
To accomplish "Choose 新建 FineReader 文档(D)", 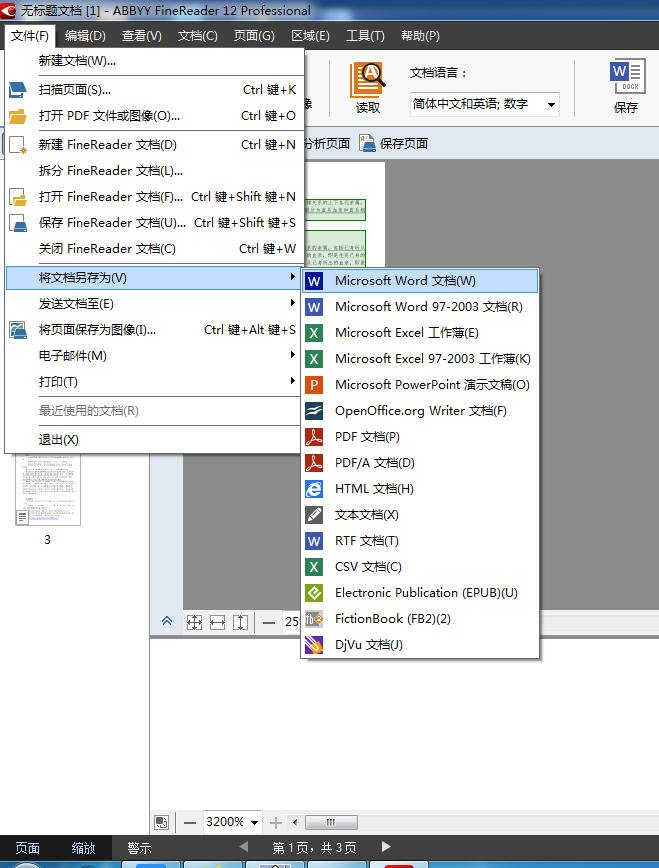I will click(153, 144).
